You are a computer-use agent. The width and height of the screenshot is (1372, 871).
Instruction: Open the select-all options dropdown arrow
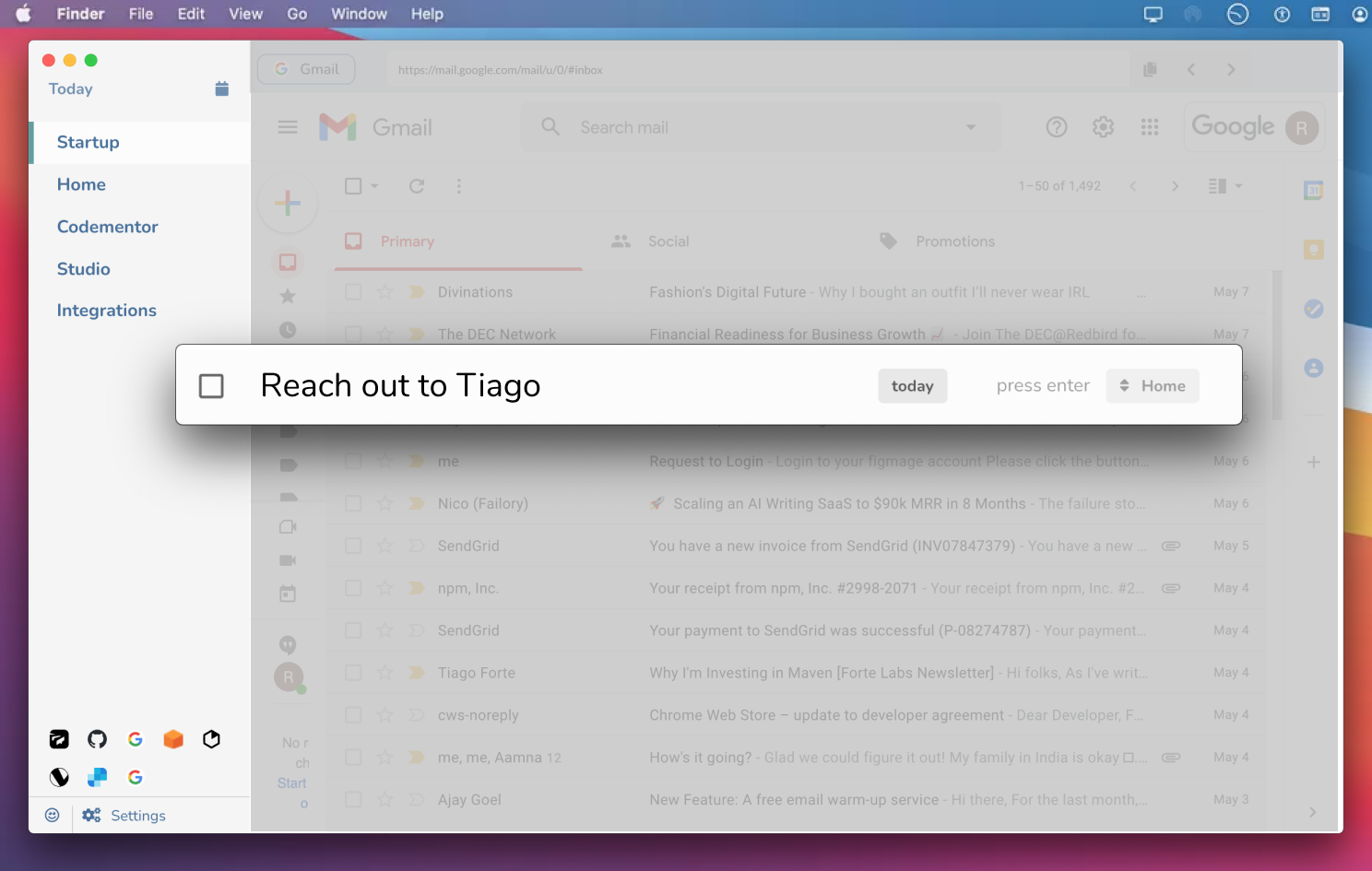tap(374, 186)
